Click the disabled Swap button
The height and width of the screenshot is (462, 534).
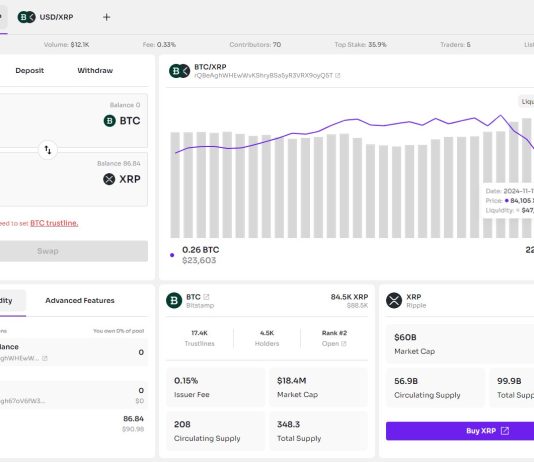pyautogui.click(x=73, y=251)
